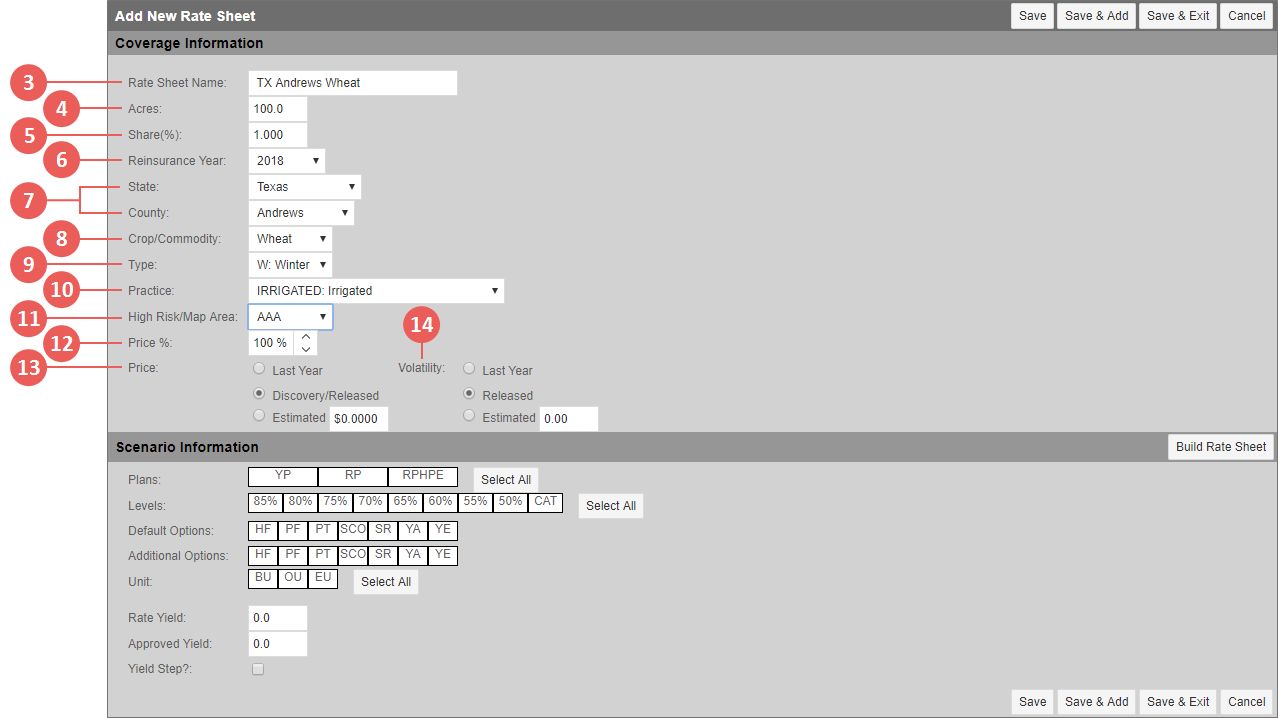Click the Price Estimated amount field
Viewport: 1278px width, 718px height.
(358, 419)
